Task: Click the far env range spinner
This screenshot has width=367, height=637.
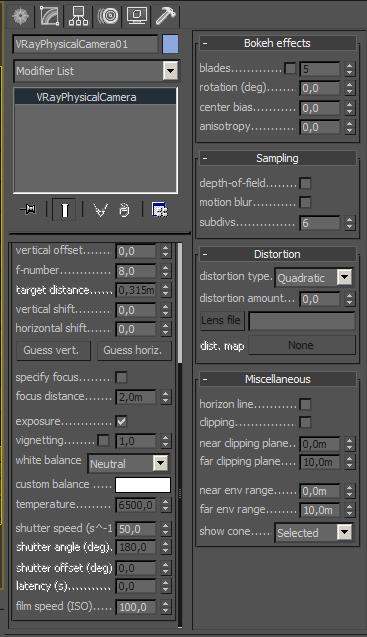Action: tap(349, 510)
